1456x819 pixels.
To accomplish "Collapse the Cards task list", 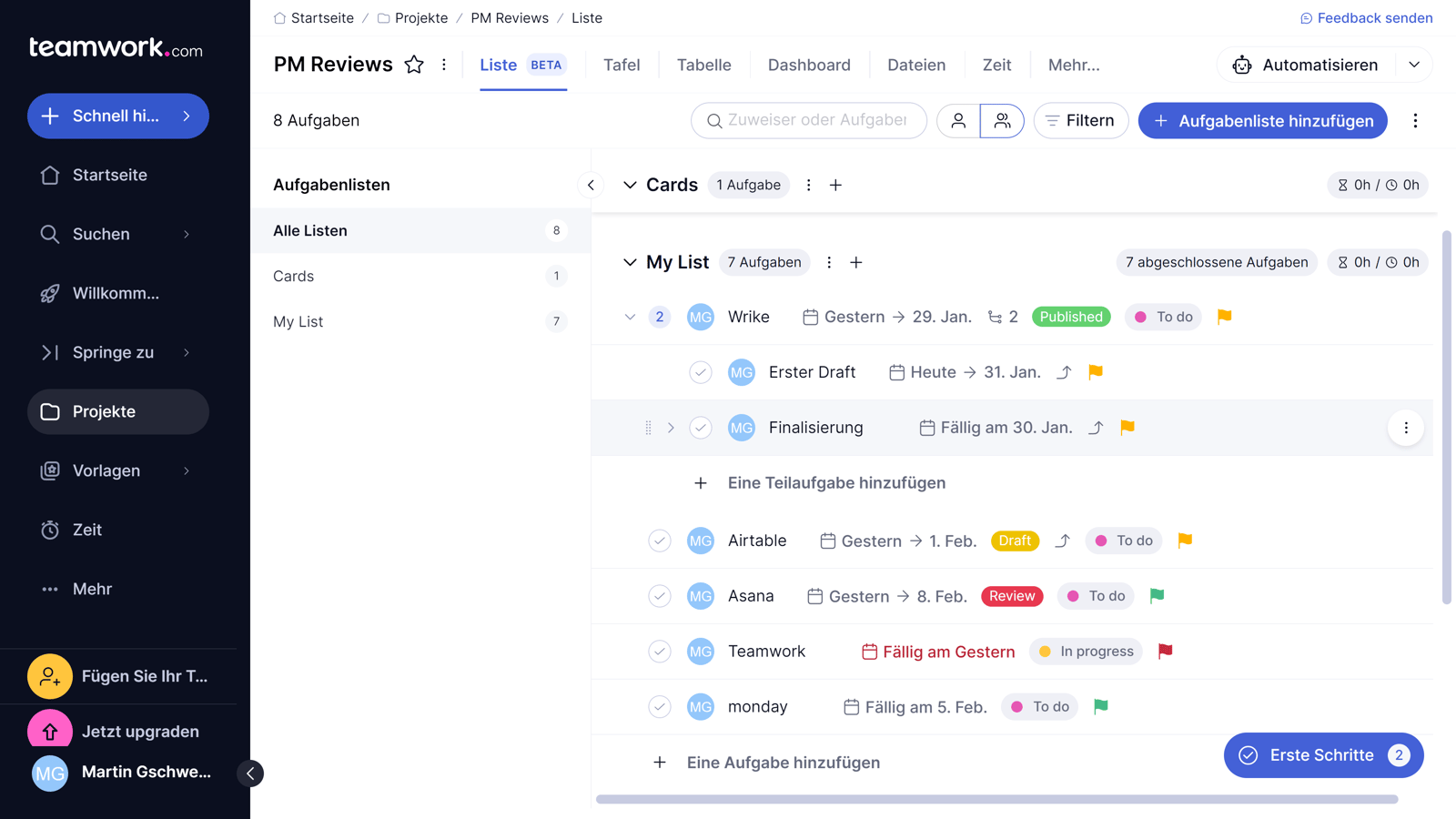I will (630, 185).
